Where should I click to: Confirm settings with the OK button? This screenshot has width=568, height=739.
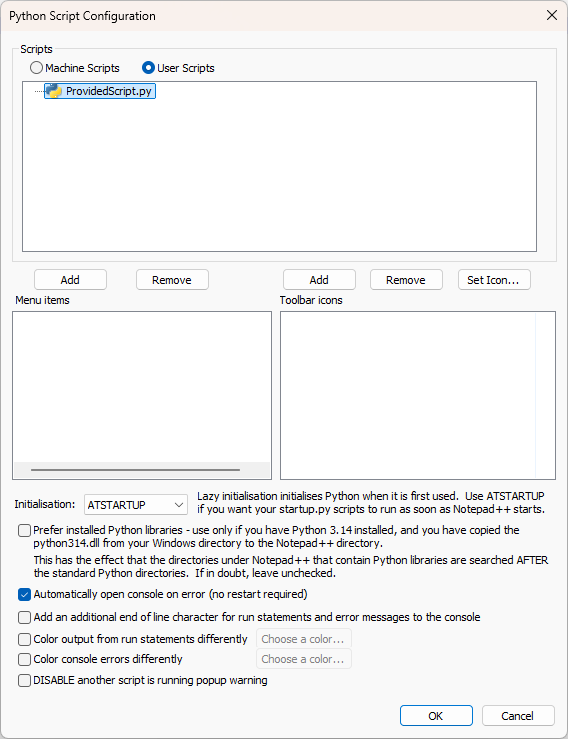pos(436,716)
